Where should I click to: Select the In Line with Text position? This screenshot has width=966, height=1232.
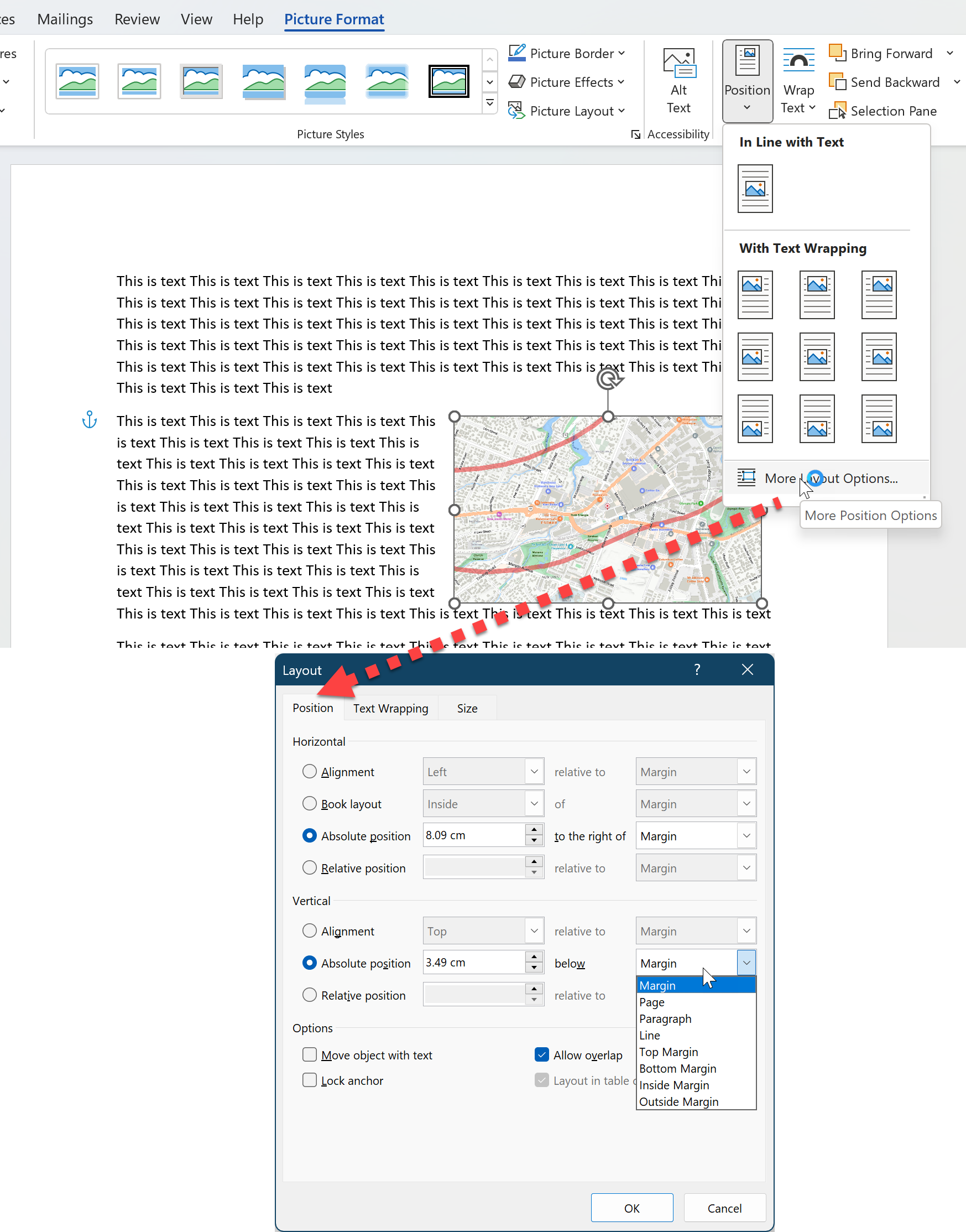click(x=754, y=189)
